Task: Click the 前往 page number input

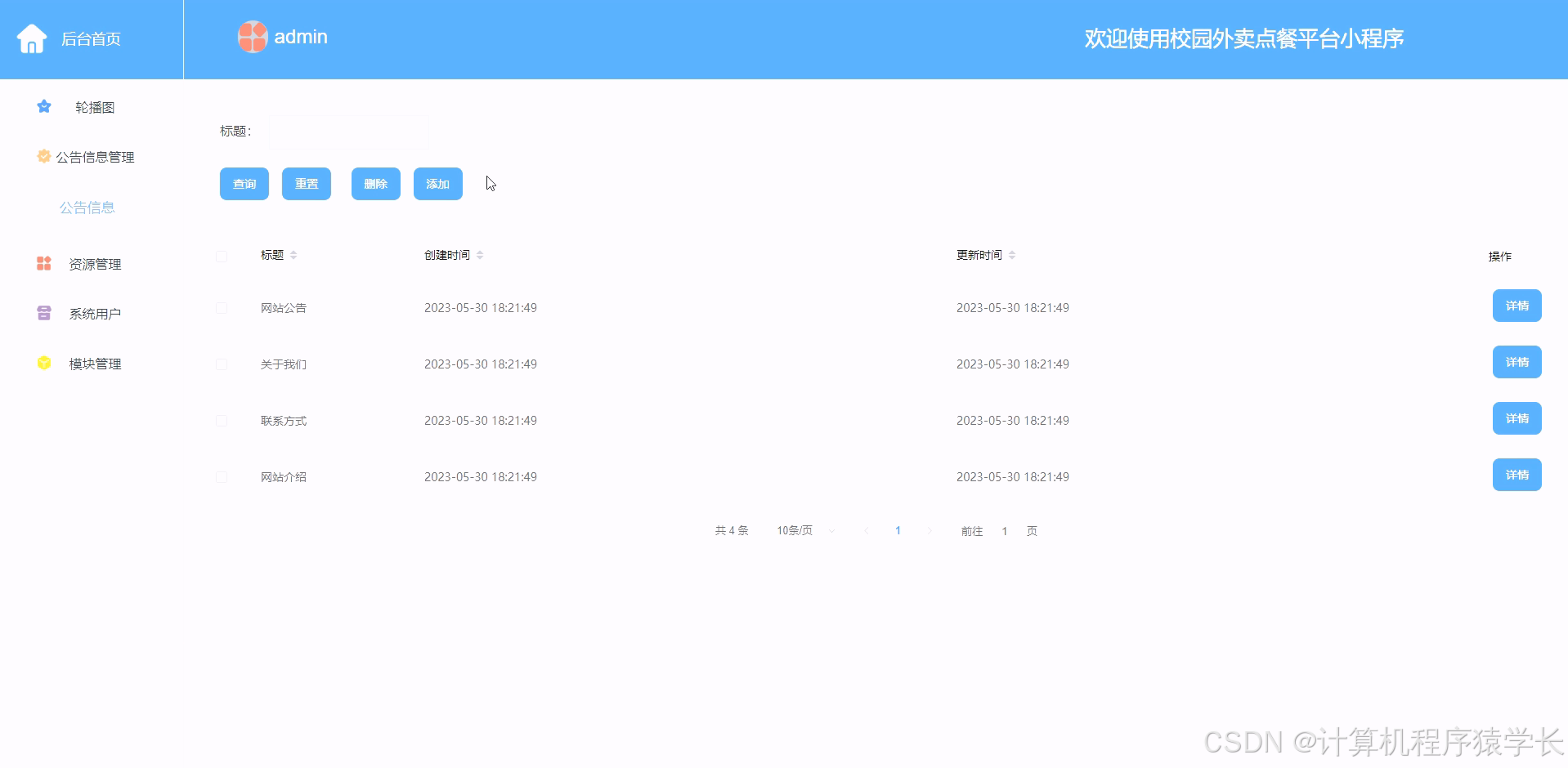Action: [x=1005, y=531]
